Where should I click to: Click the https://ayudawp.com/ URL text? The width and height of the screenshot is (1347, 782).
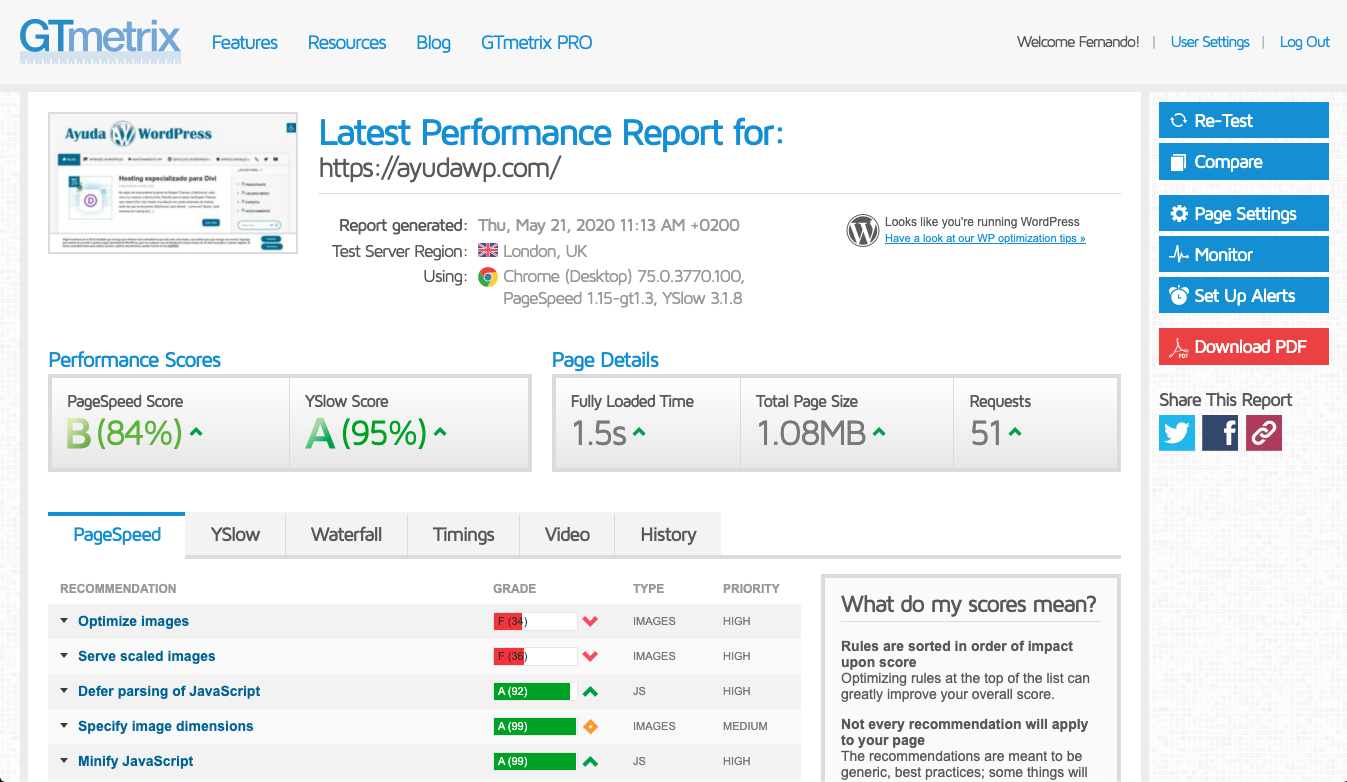coord(440,168)
